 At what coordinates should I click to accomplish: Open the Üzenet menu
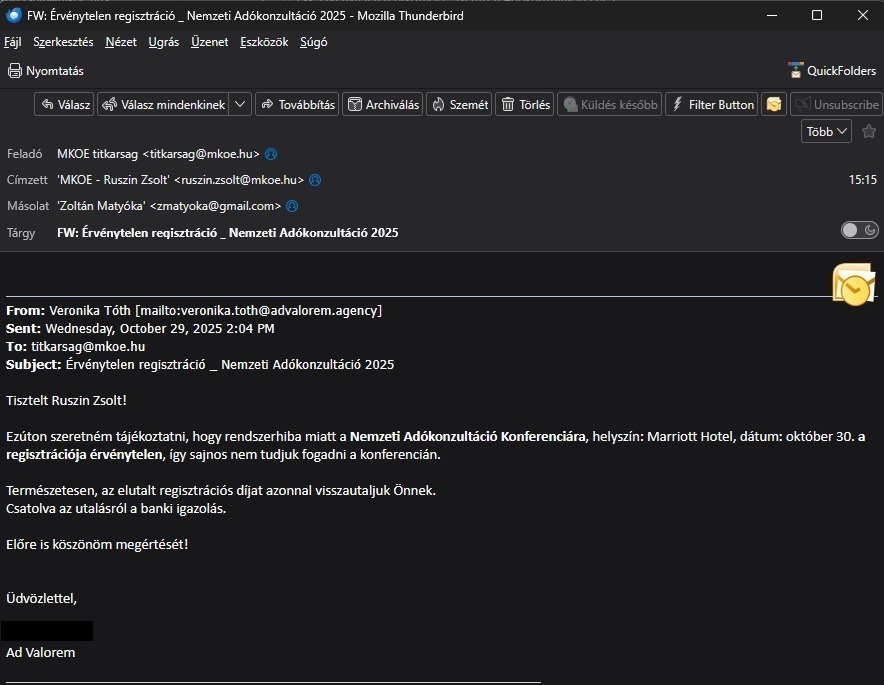pyautogui.click(x=210, y=42)
